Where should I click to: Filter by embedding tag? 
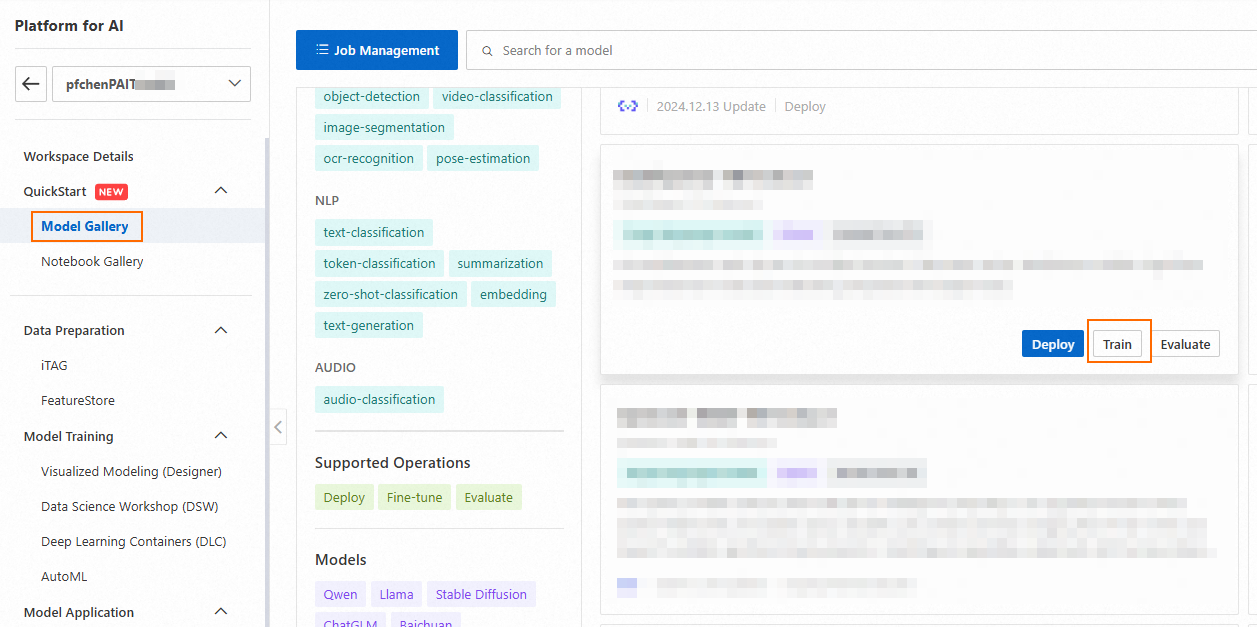[x=513, y=294]
